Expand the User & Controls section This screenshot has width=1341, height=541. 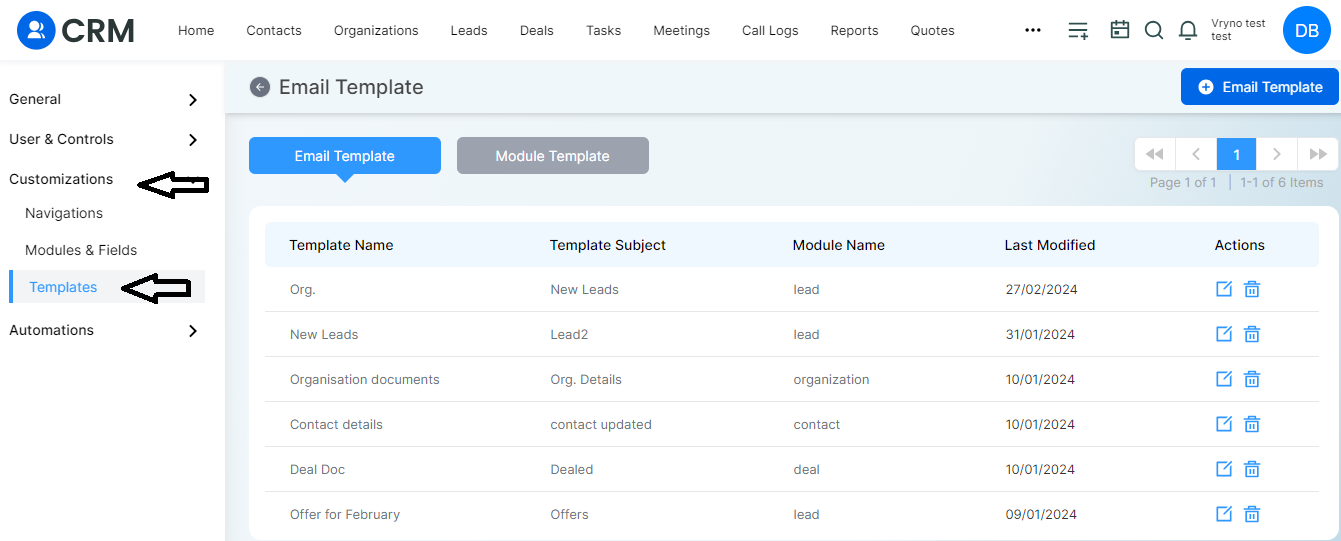pos(104,139)
